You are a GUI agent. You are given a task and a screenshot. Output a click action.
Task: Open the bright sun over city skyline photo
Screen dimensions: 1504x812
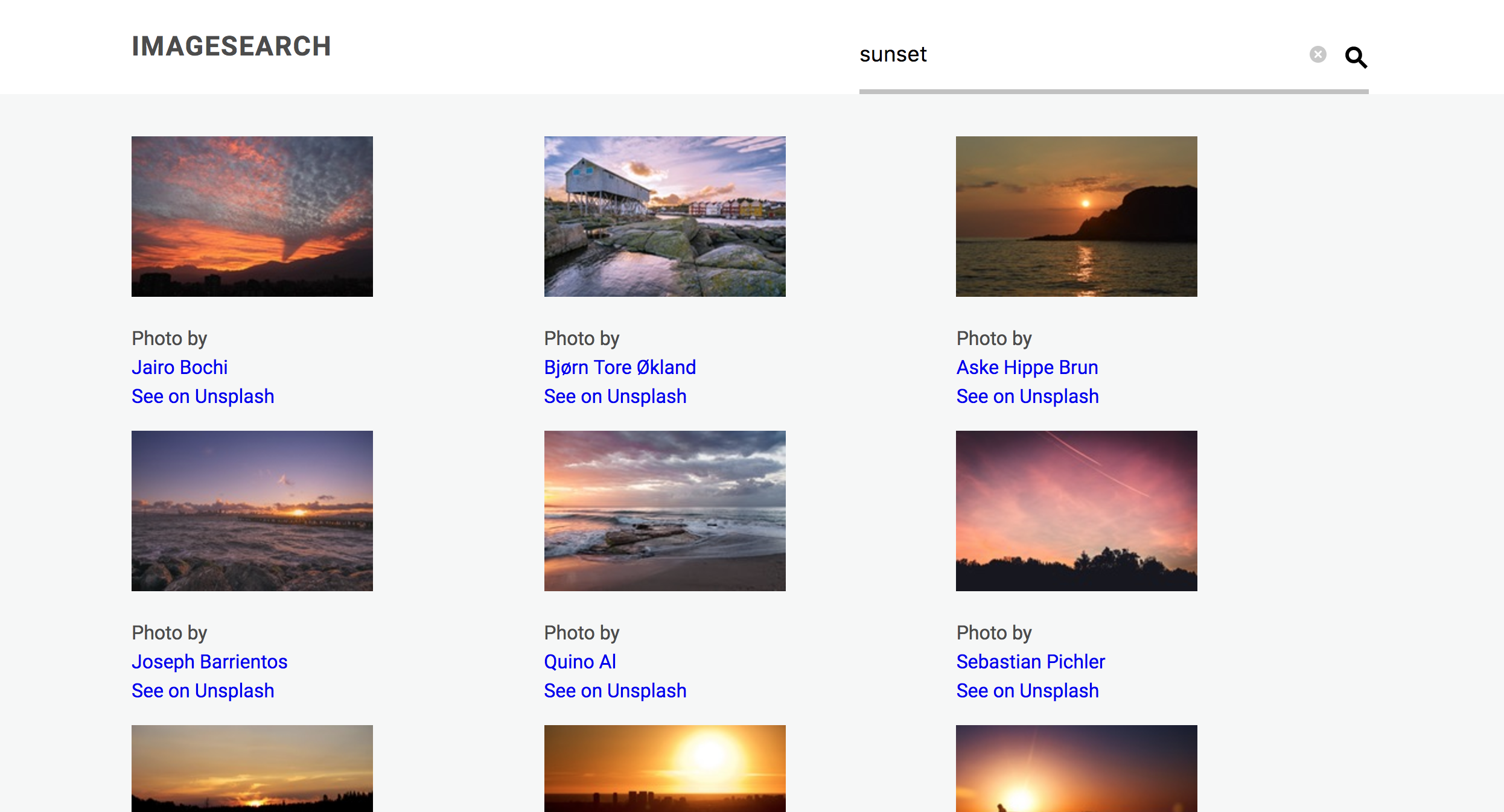(664, 768)
